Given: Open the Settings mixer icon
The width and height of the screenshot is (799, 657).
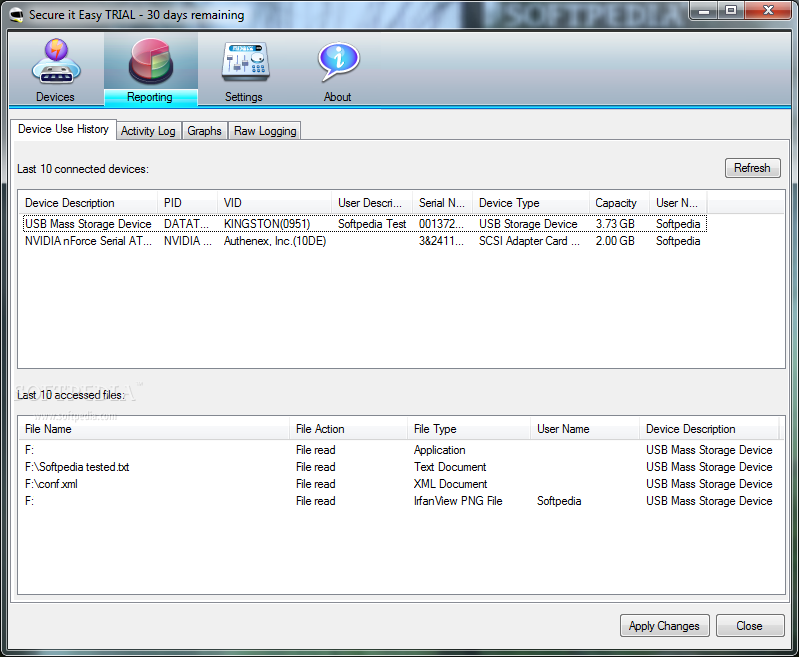Looking at the screenshot, I should [x=245, y=62].
